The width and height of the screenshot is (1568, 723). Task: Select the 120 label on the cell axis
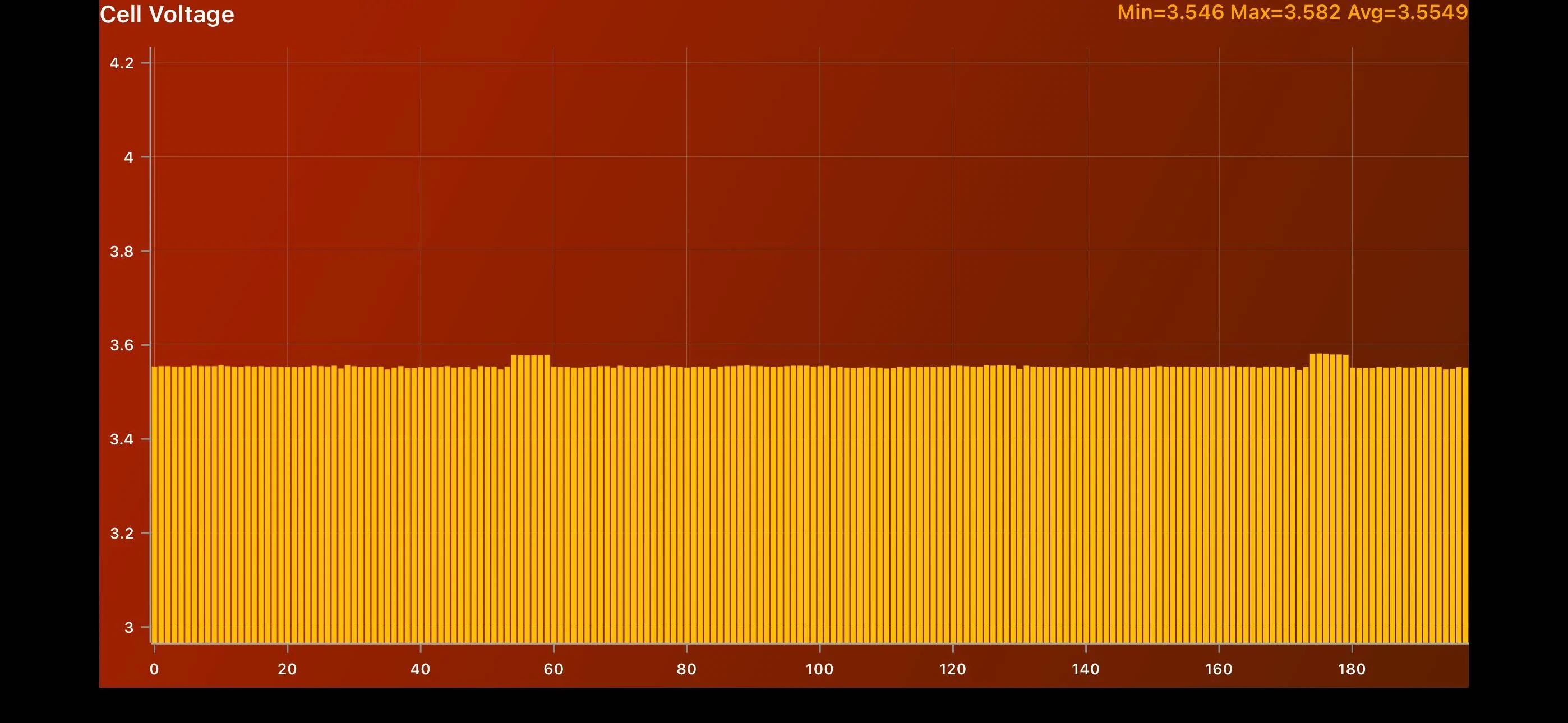(953, 669)
